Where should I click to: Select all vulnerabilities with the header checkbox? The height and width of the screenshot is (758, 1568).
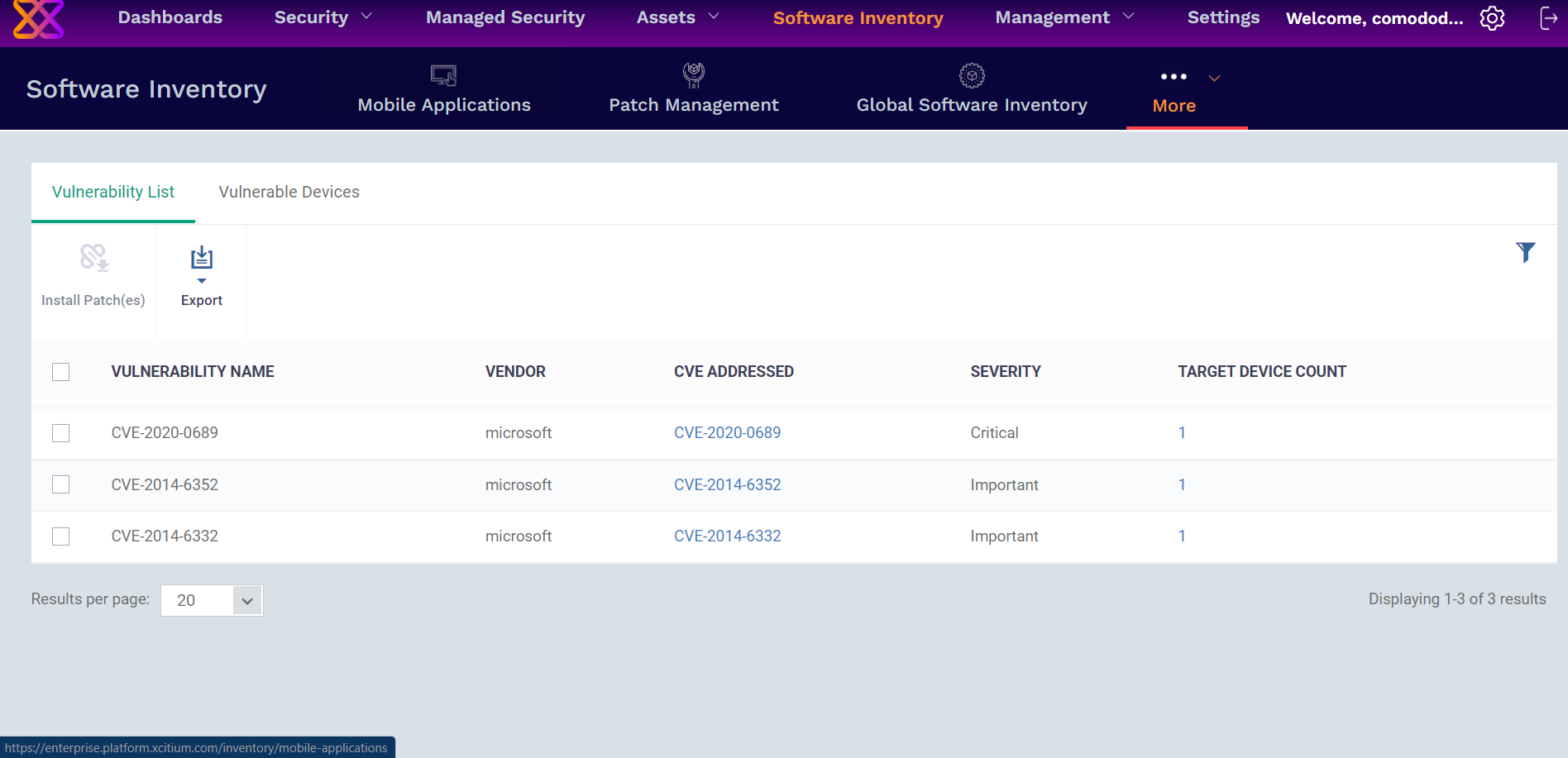coord(60,372)
